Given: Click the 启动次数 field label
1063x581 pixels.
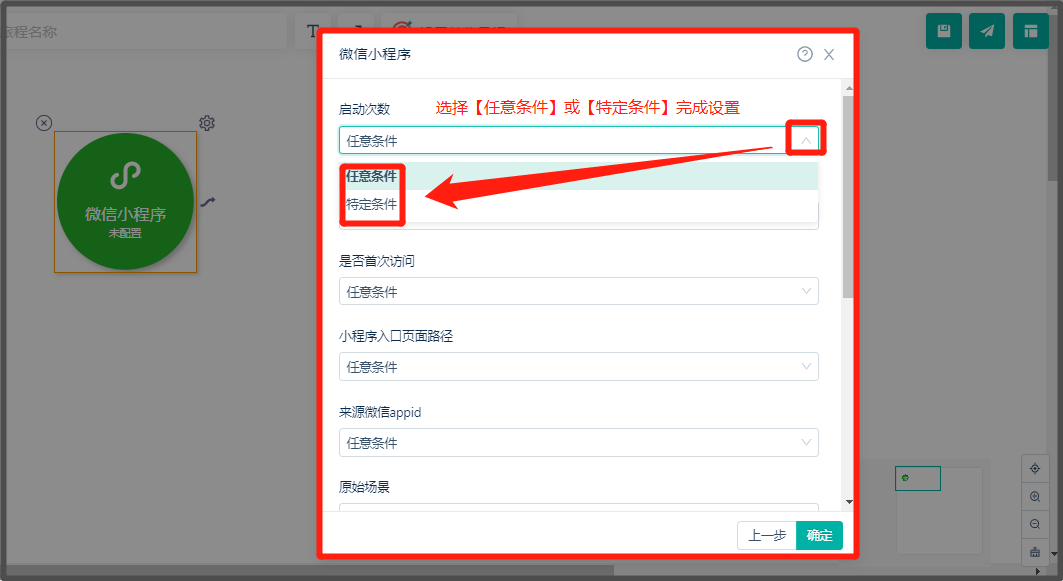Looking at the screenshot, I should (x=365, y=109).
